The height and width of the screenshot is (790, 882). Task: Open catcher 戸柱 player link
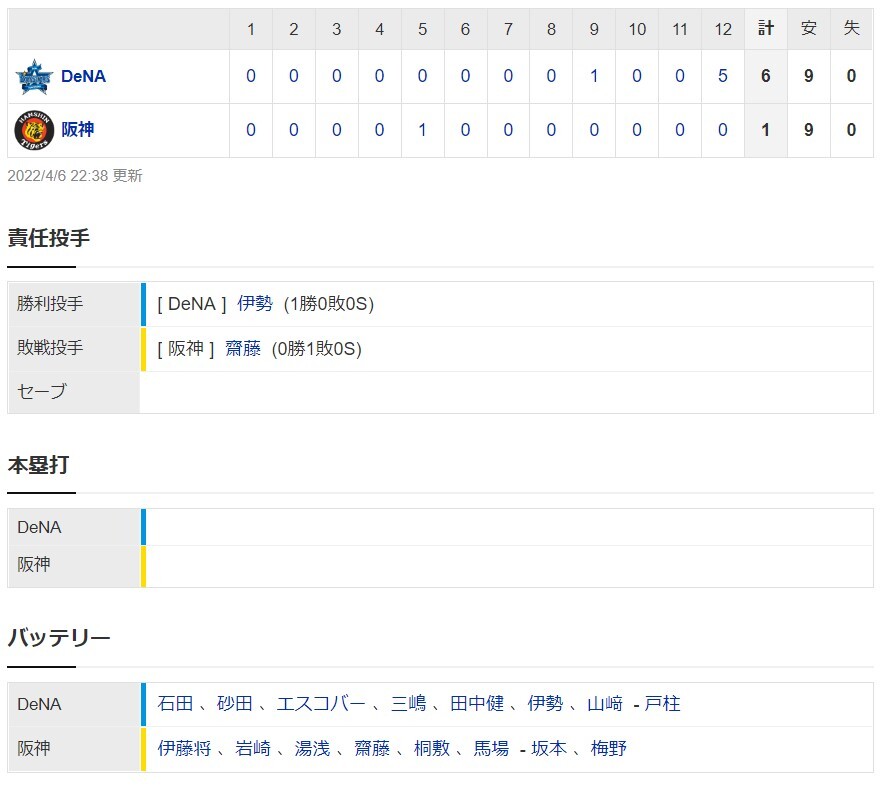click(663, 703)
